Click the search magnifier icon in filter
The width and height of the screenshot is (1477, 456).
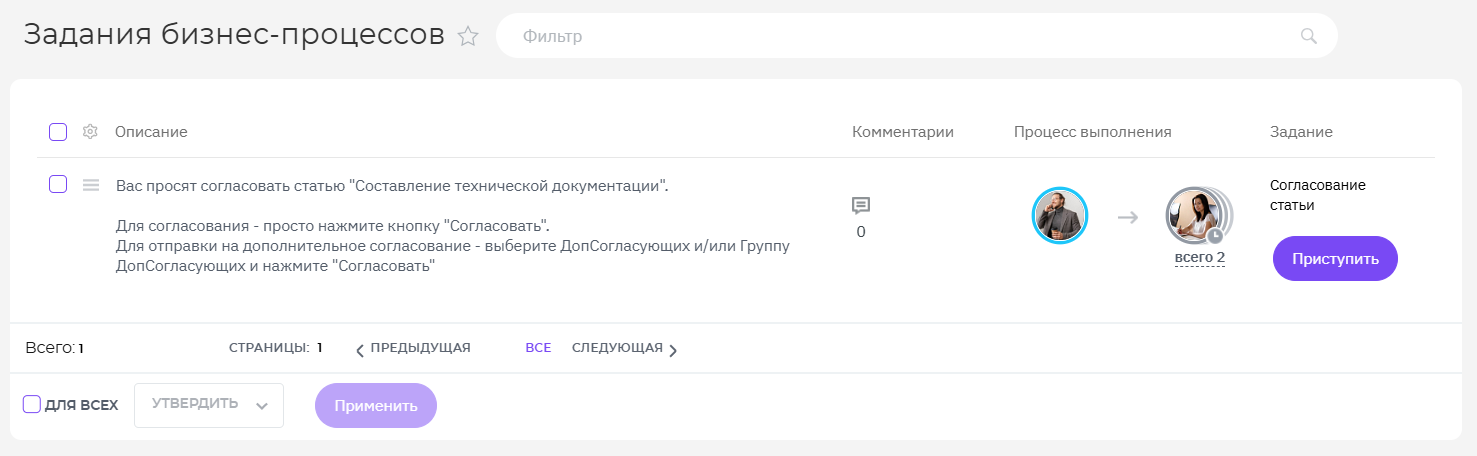tap(1309, 36)
